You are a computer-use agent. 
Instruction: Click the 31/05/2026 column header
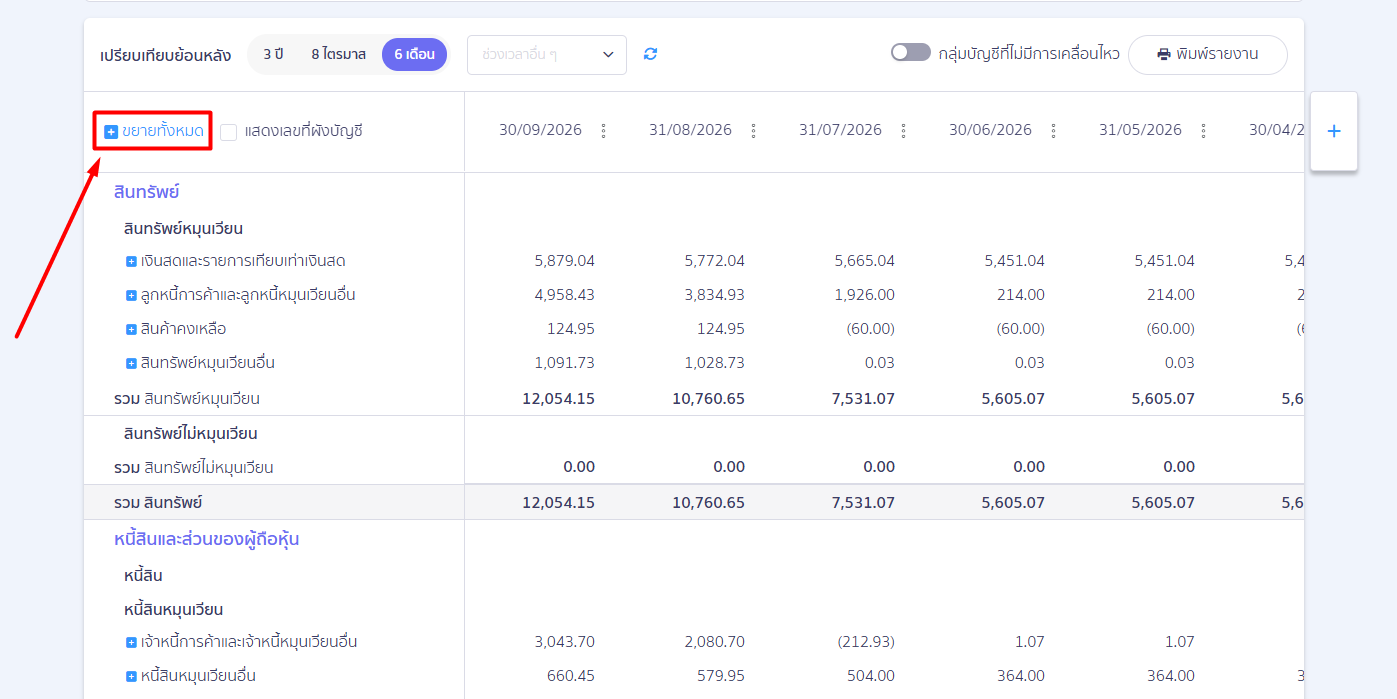[1140, 131]
